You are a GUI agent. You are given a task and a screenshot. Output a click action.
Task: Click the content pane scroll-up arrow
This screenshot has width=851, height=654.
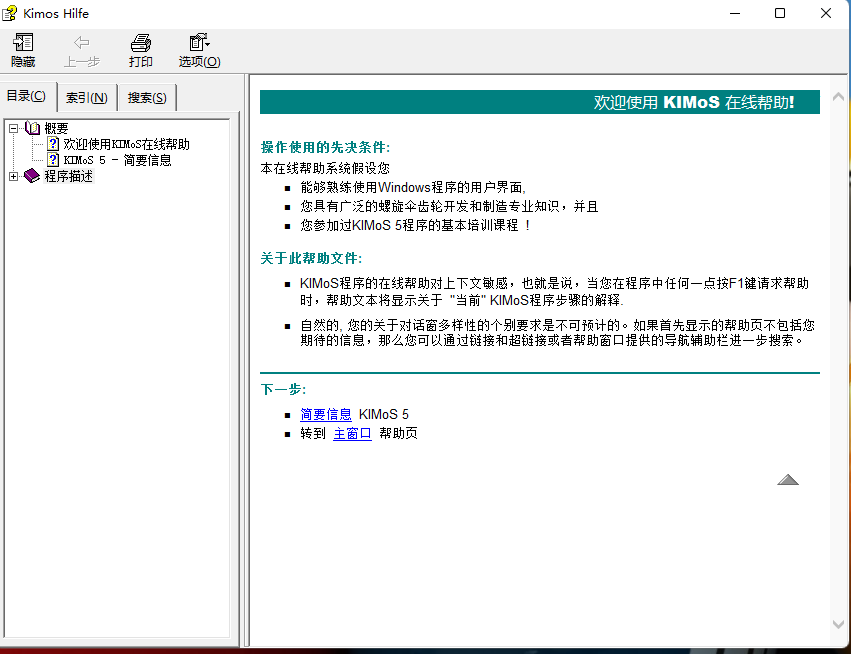click(838, 97)
